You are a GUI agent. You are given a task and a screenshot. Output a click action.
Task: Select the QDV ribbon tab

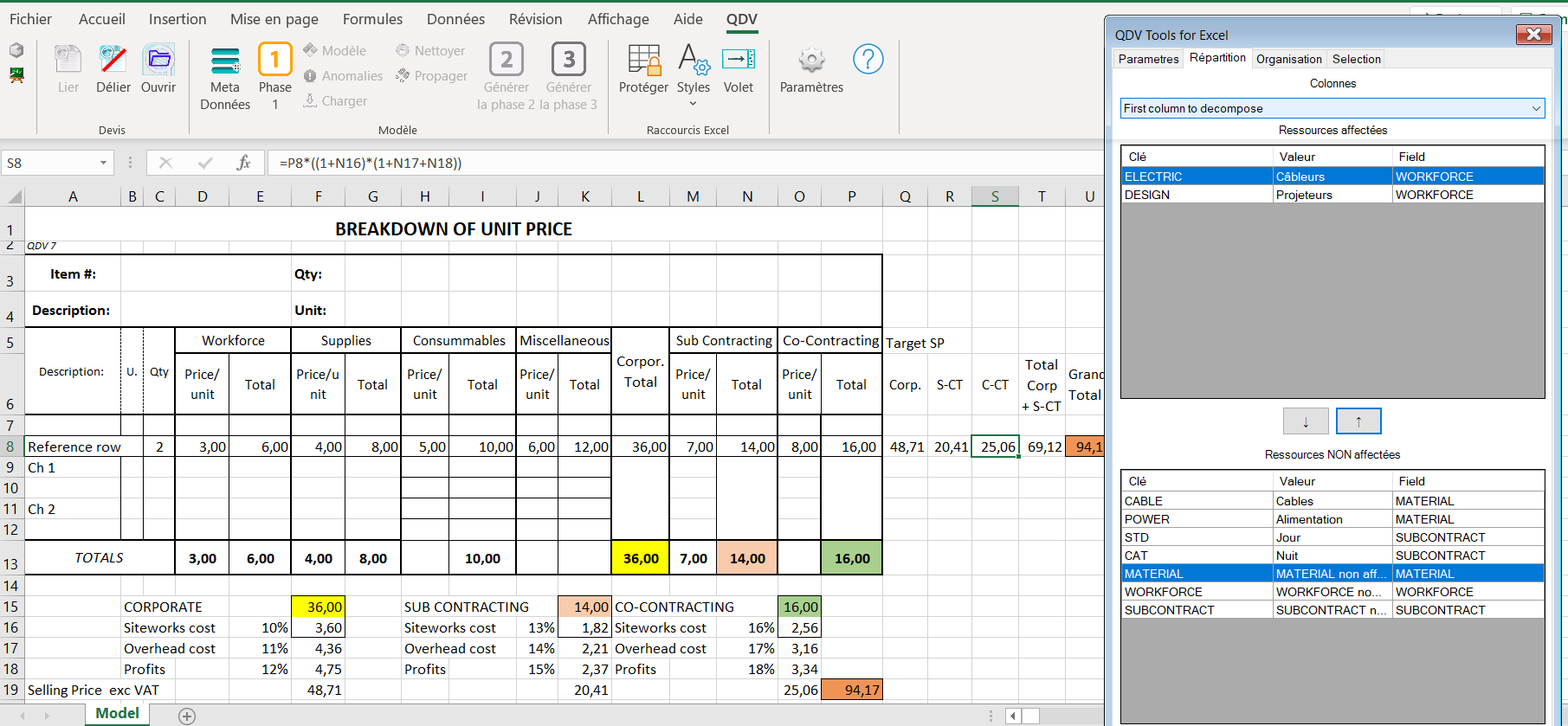[742, 19]
